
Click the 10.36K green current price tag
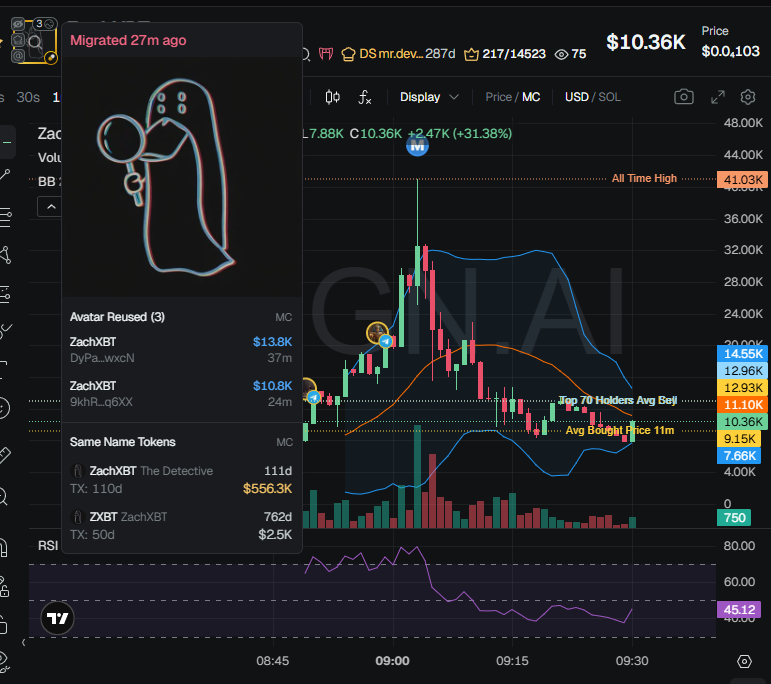(742, 421)
